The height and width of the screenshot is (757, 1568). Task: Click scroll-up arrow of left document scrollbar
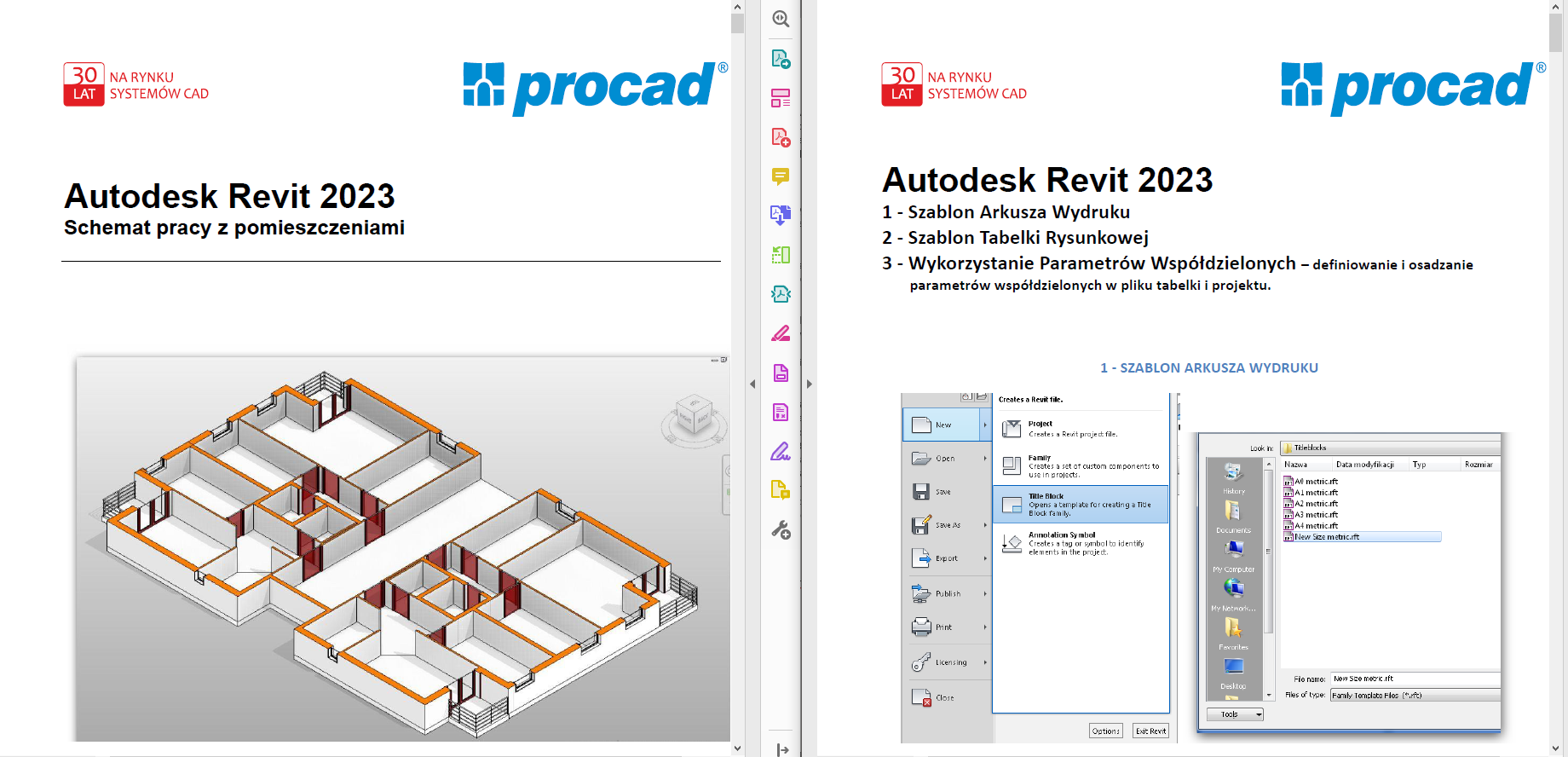(737, 7)
